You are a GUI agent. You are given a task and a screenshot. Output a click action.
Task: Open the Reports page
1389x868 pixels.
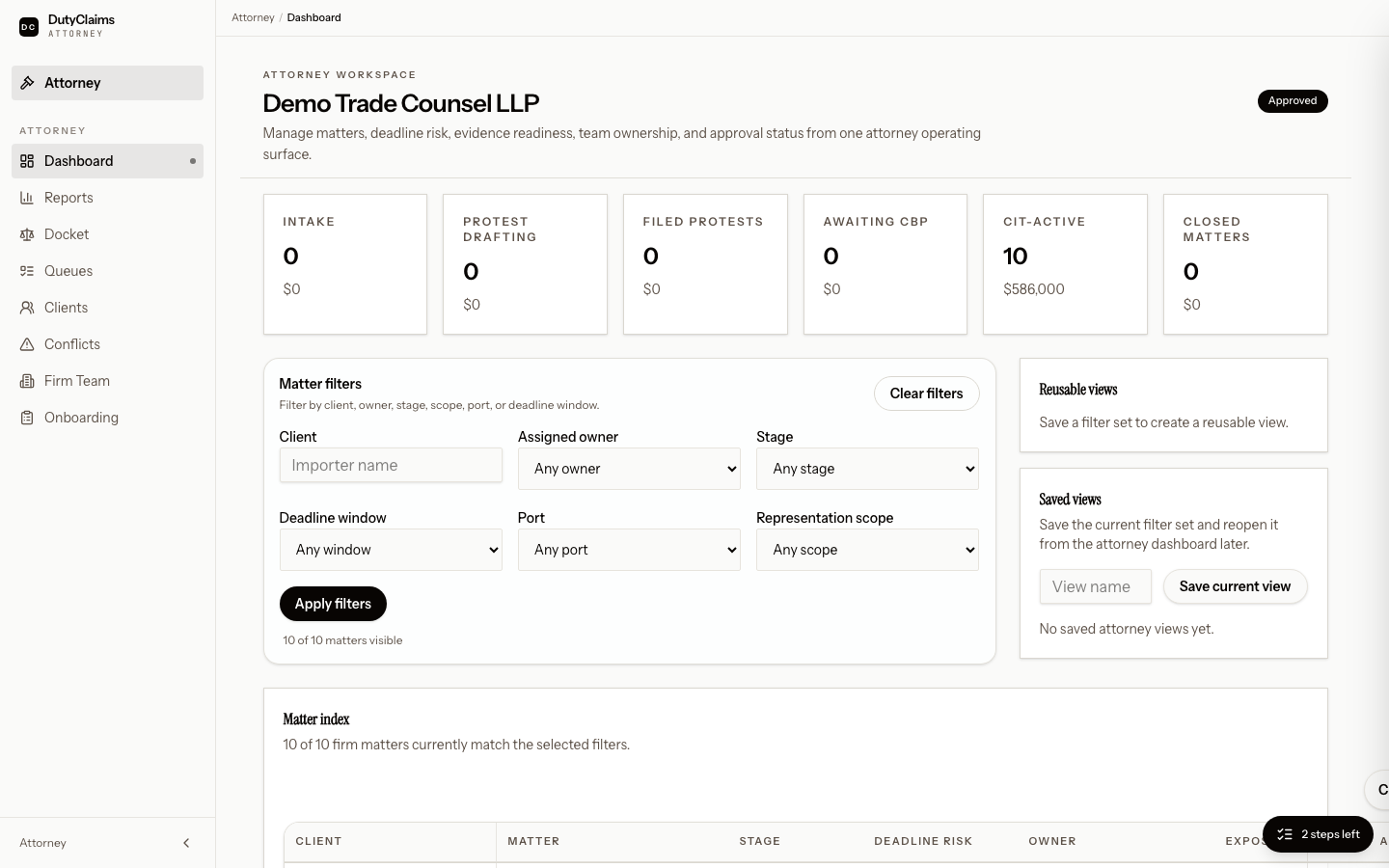click(107, 198)
